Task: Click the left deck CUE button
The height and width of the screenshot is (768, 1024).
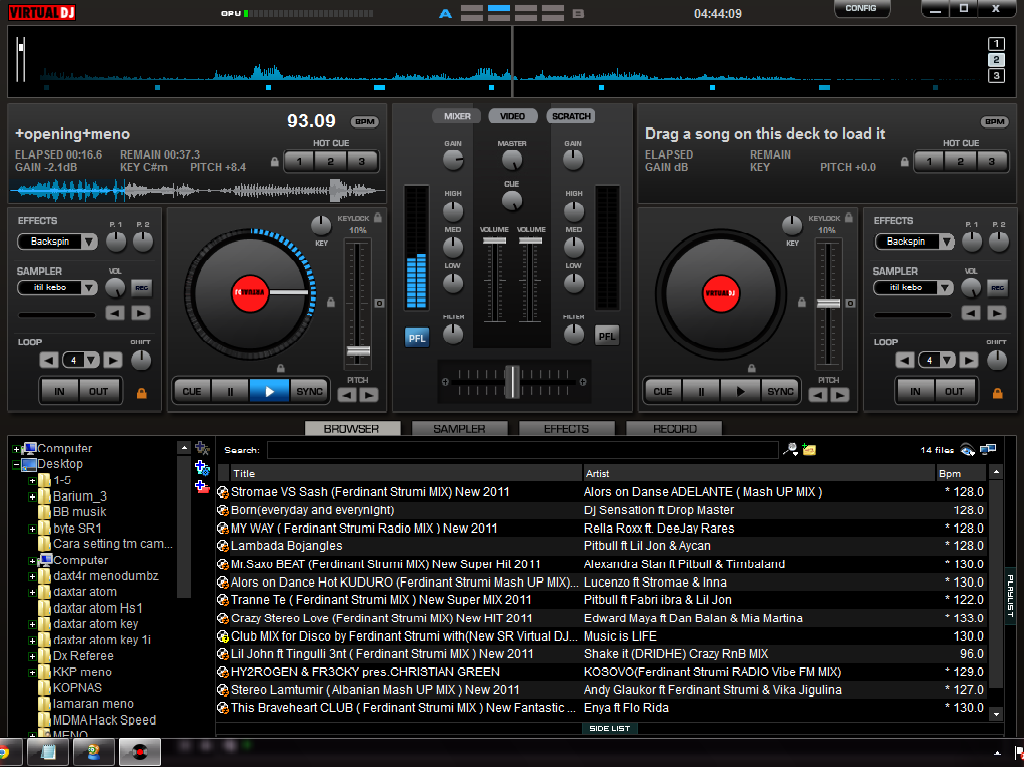Action: [x=191, y=391]
